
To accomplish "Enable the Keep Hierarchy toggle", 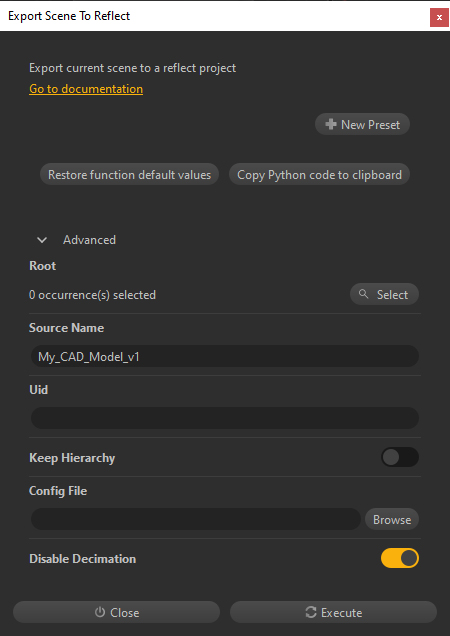I will (x=400, y=457).
